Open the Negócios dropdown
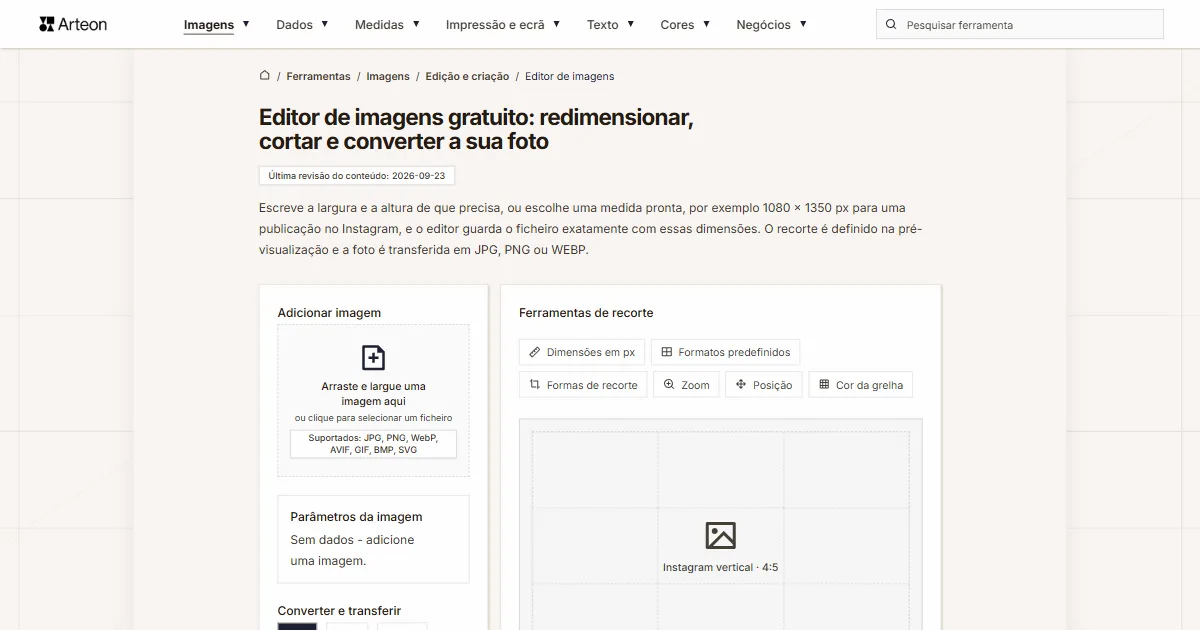 pyautogui.click(x=771, y=25)
